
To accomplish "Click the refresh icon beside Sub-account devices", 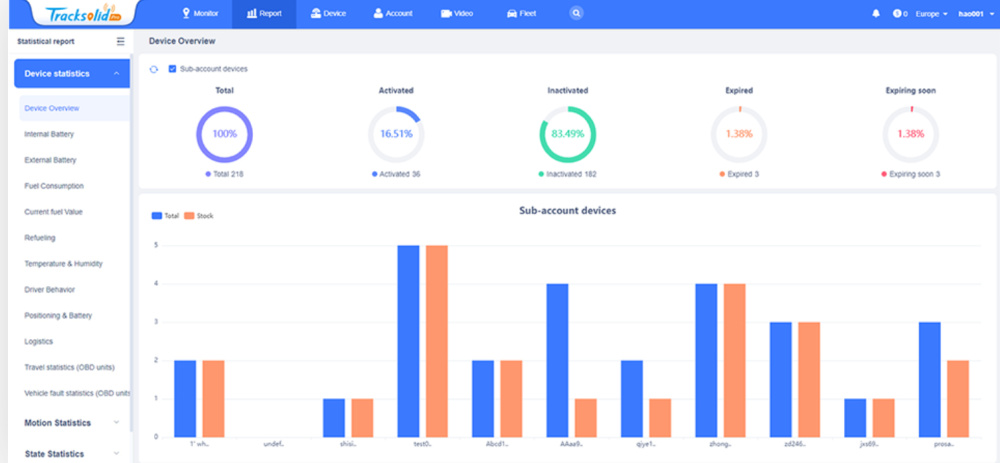I will (153, 69).
